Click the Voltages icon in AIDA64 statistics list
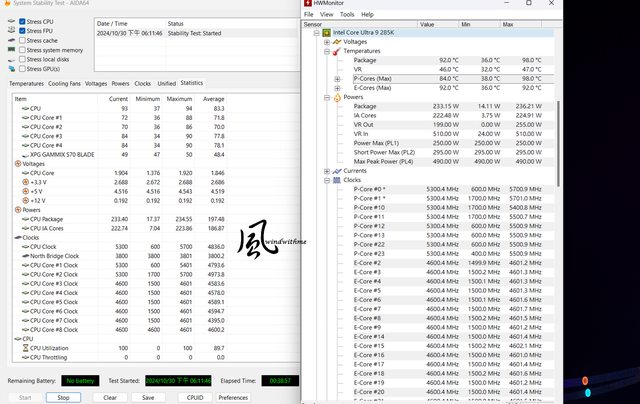640x404 pixels. click(16, 163)
